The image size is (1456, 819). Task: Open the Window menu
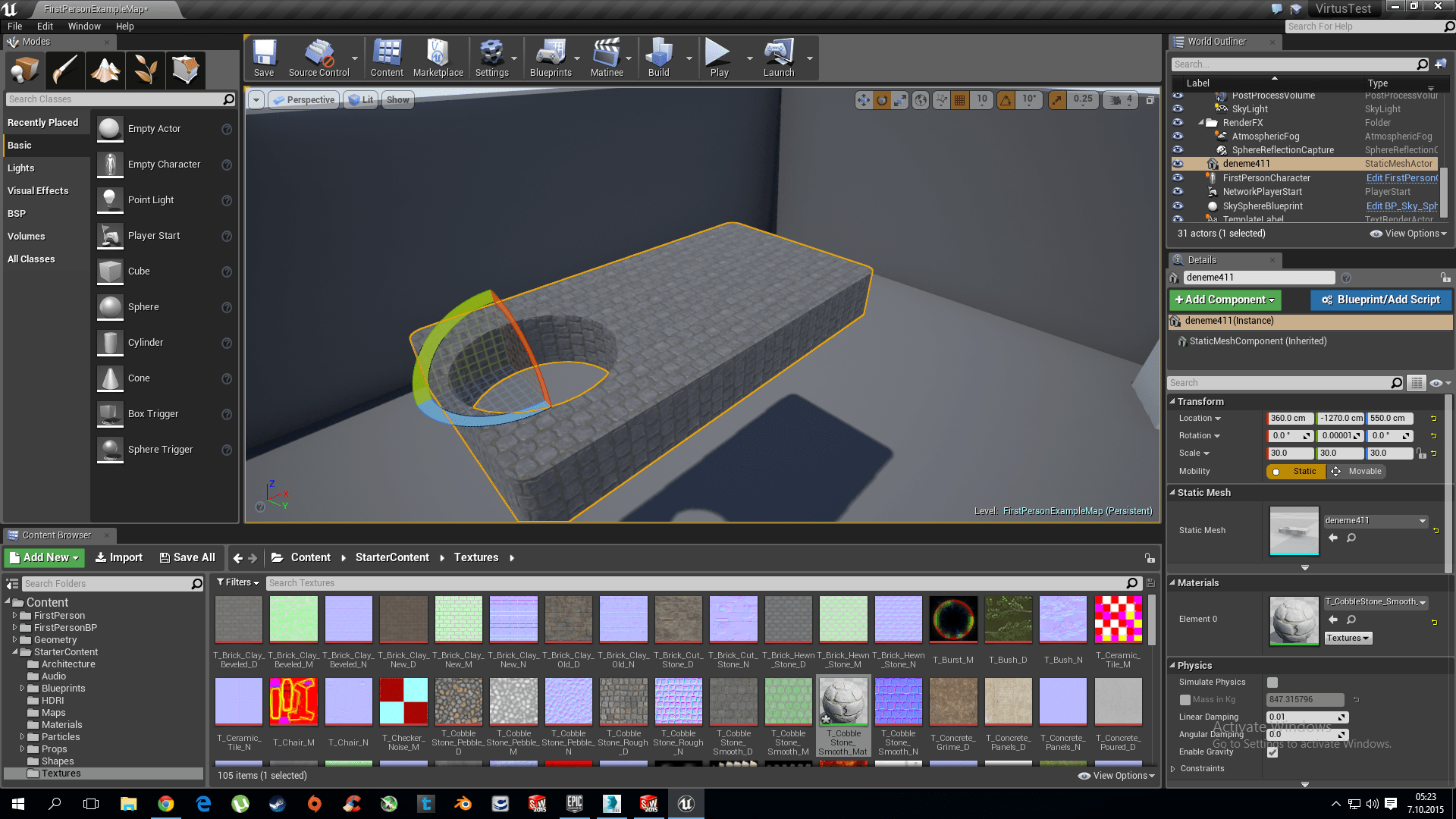tap(84, 26)
